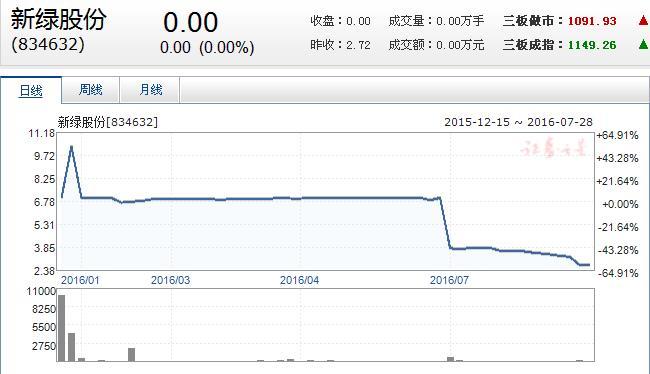Click the chart title 新绿股份[834632]

click(108, 122)
